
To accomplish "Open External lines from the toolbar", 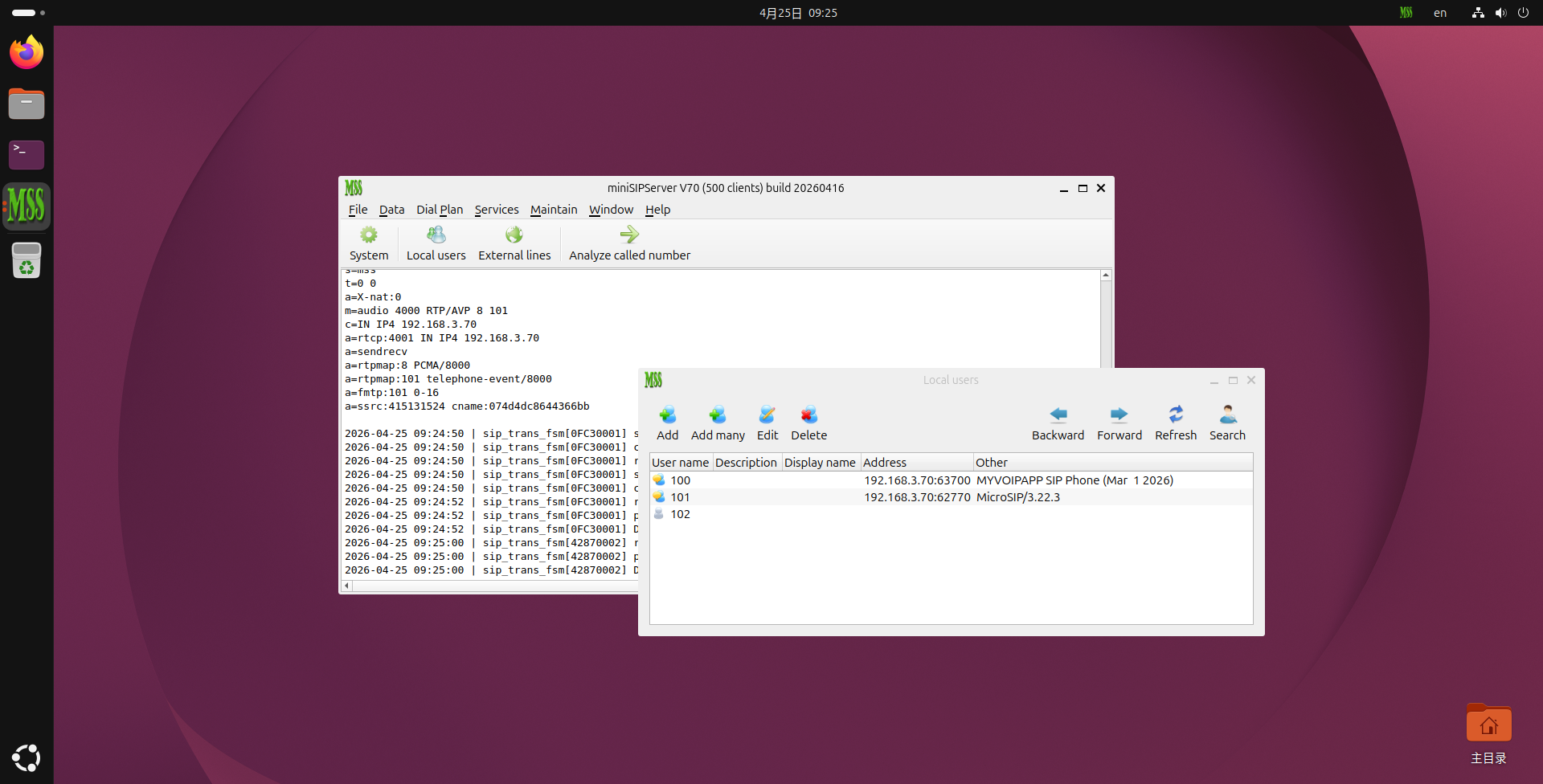I will point(514,243).
